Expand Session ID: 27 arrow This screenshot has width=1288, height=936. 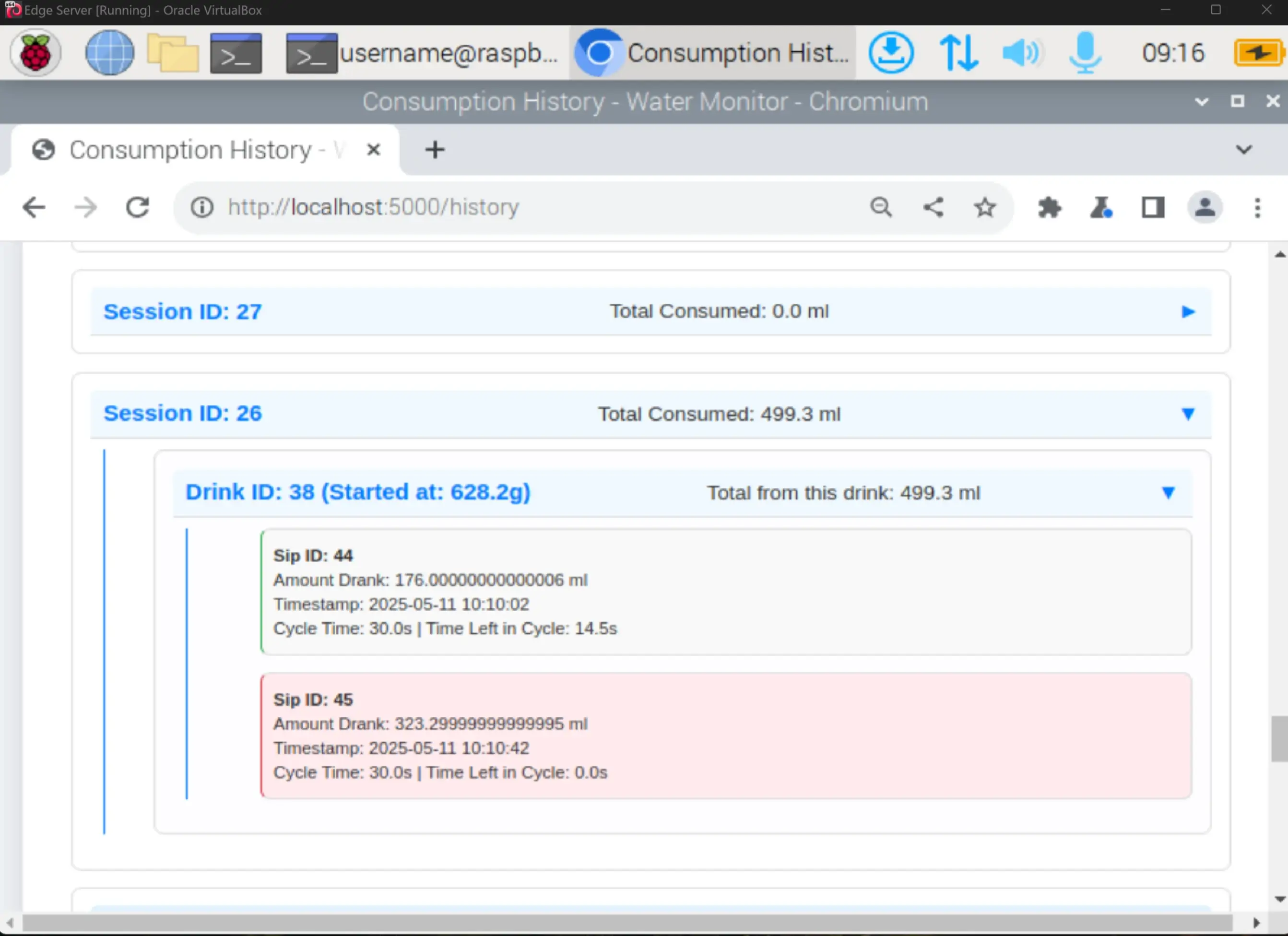pyautogui.click(x=1188, y=312)
